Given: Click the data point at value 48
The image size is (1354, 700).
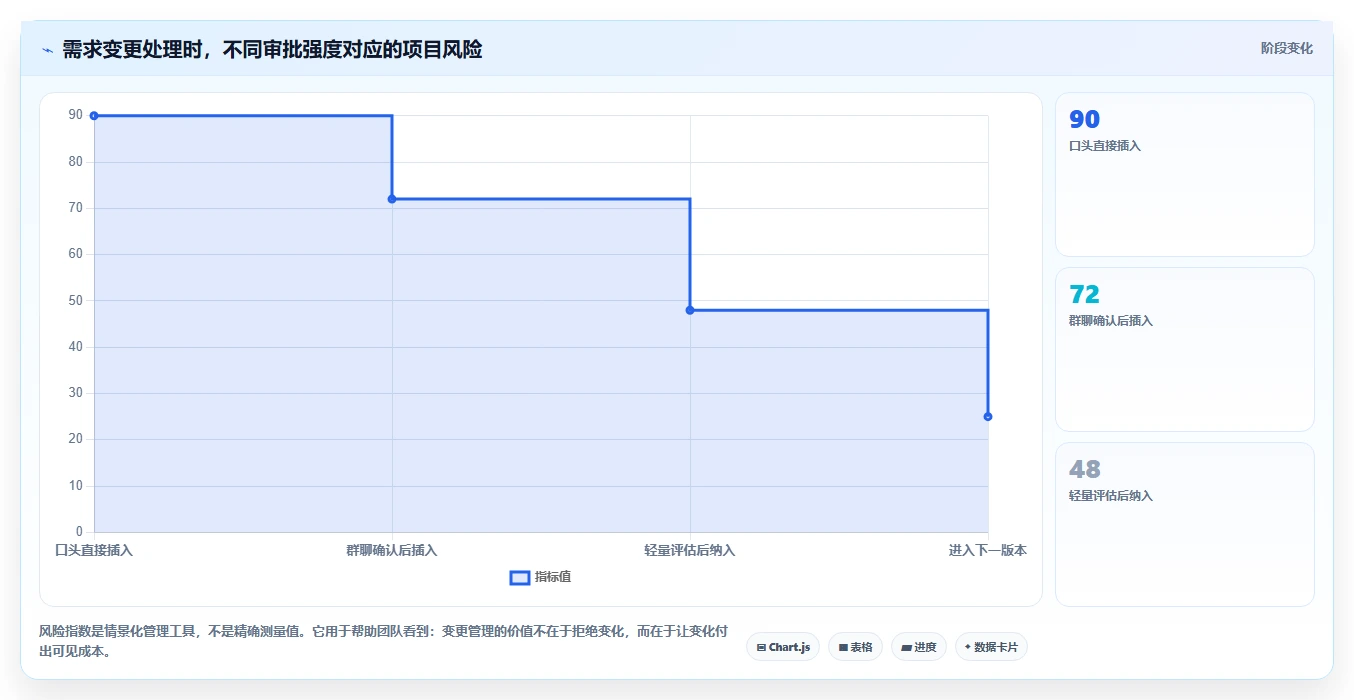Looking at the screenshot, I should point(690,310).
